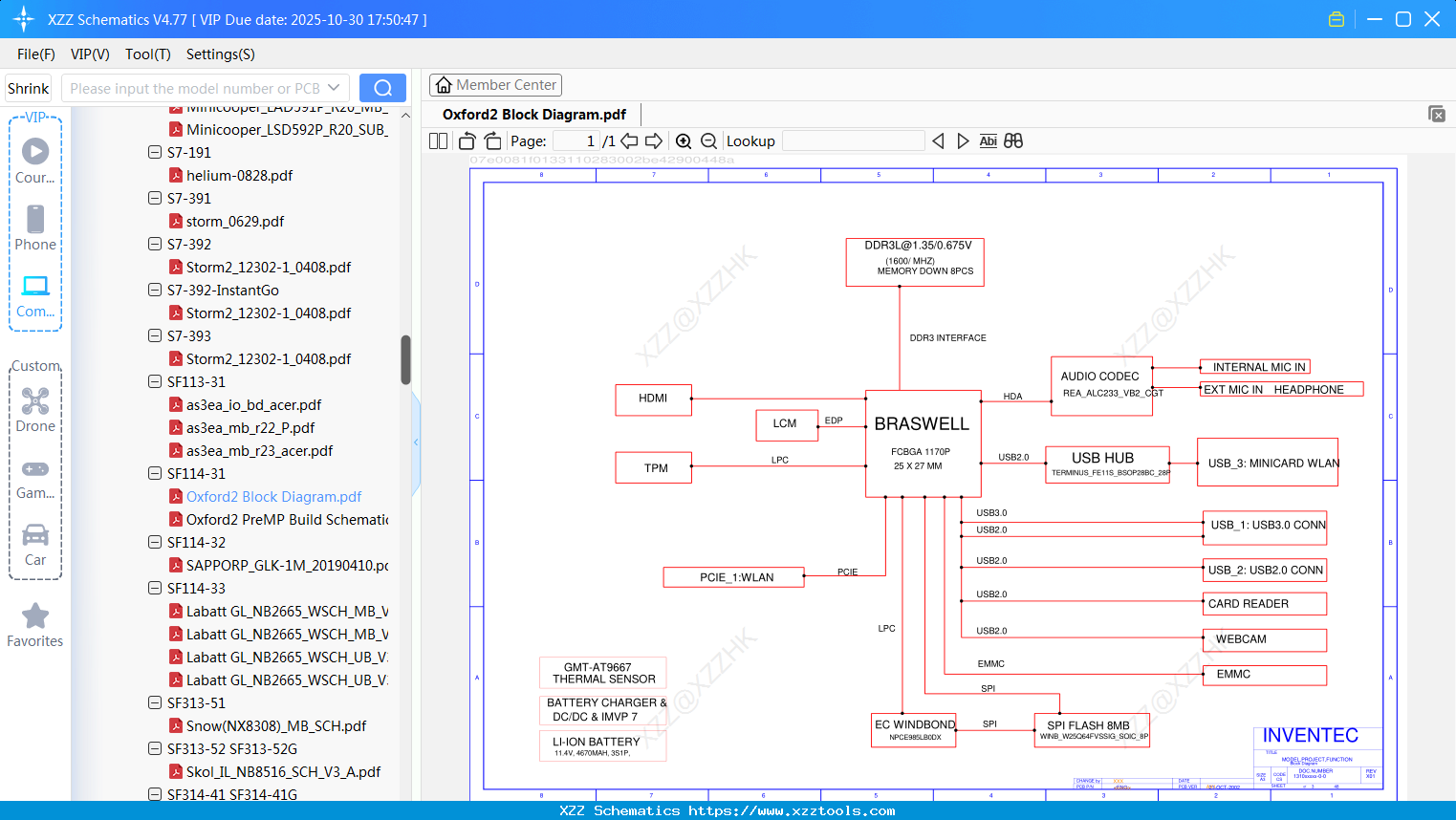Open the Settings(S) menu
Viewport: 1456px width, 820px height.
click(221, 54)
